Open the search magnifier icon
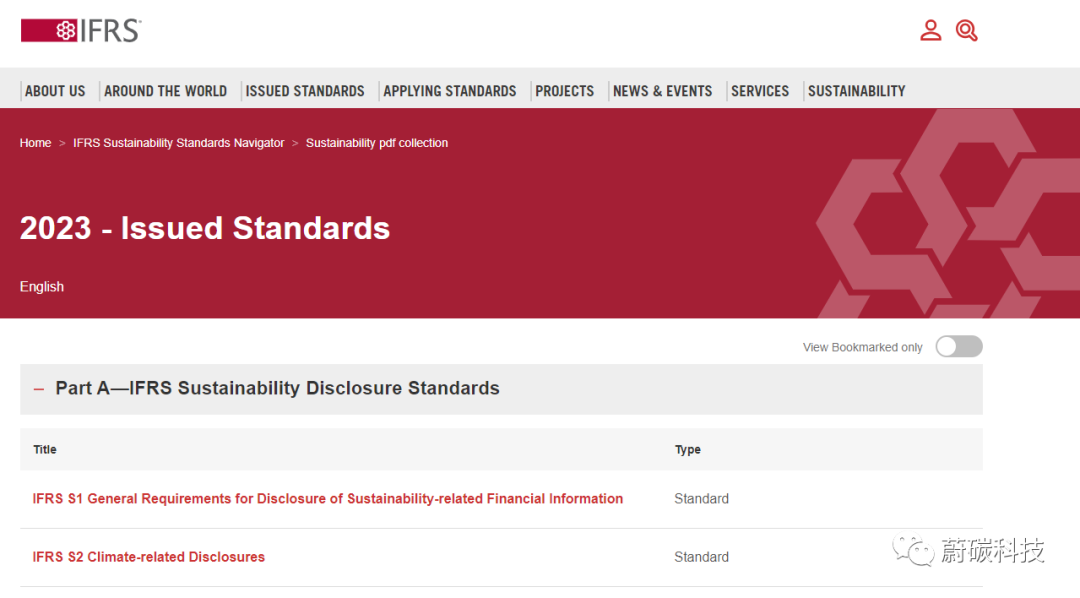The width and height of the screenshot is (1080, 598). pos(966,30)
